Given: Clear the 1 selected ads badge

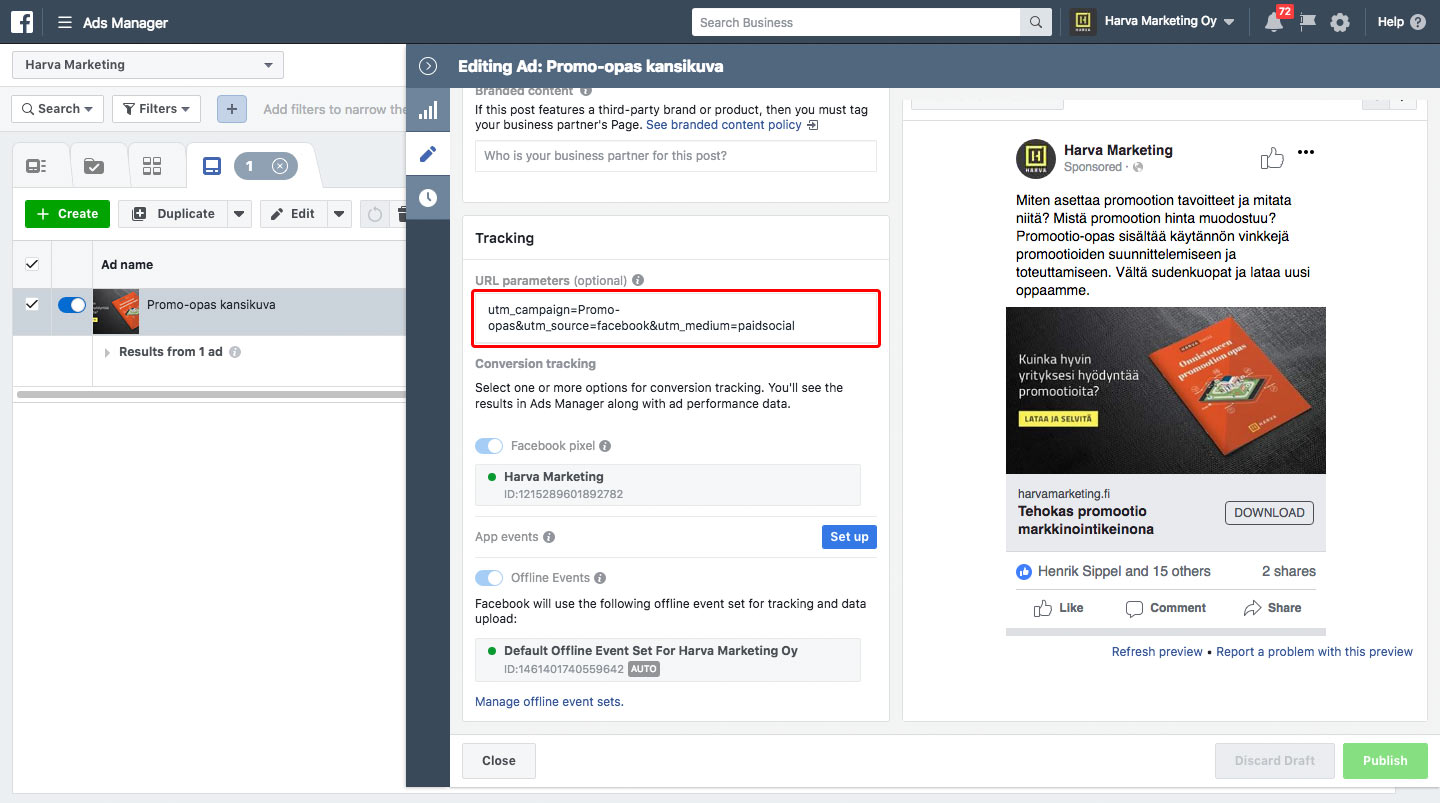Looking at the screenshot, I should click(280, 166).
